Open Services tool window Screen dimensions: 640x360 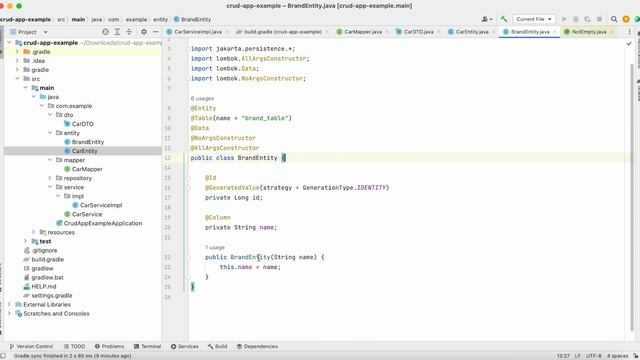(184, 346)
